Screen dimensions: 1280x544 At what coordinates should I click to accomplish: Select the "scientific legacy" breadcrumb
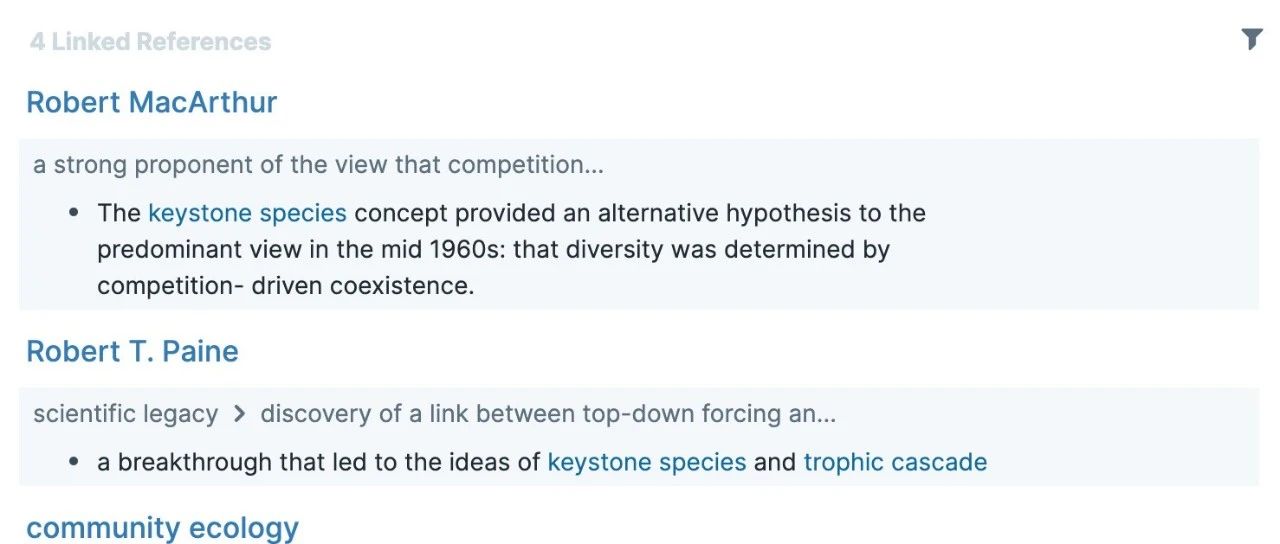(125, 414)
